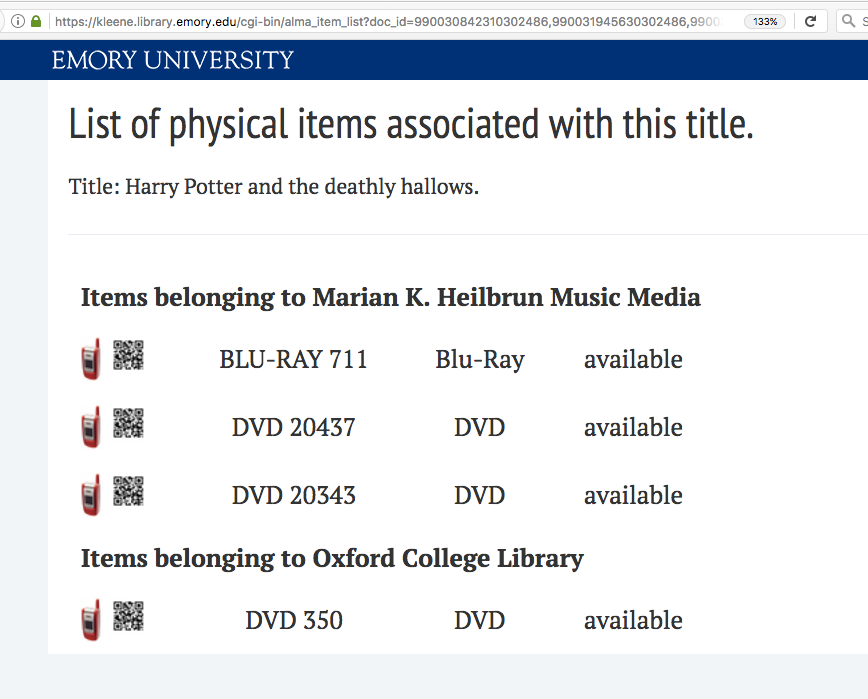Reset the 133% zoom level badge
Viewport: 868px width, 699px height.
(765, 22)
